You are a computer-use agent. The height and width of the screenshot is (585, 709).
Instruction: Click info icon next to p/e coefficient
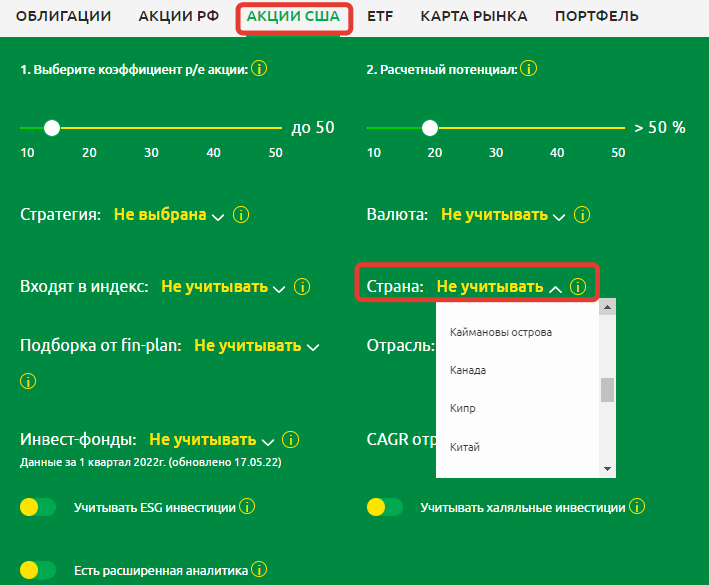click(x=260, y=69)
